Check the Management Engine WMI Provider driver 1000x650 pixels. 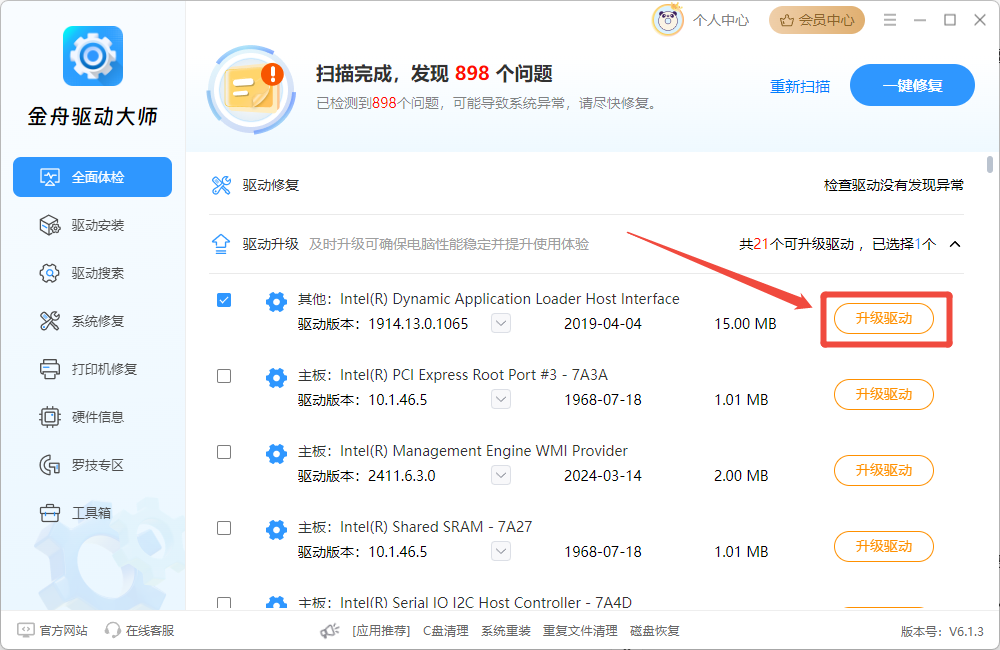(224, 452)
